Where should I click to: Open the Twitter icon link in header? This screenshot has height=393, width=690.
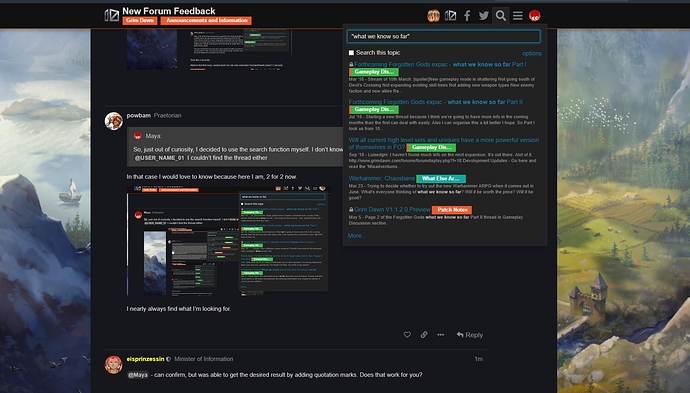484,16
